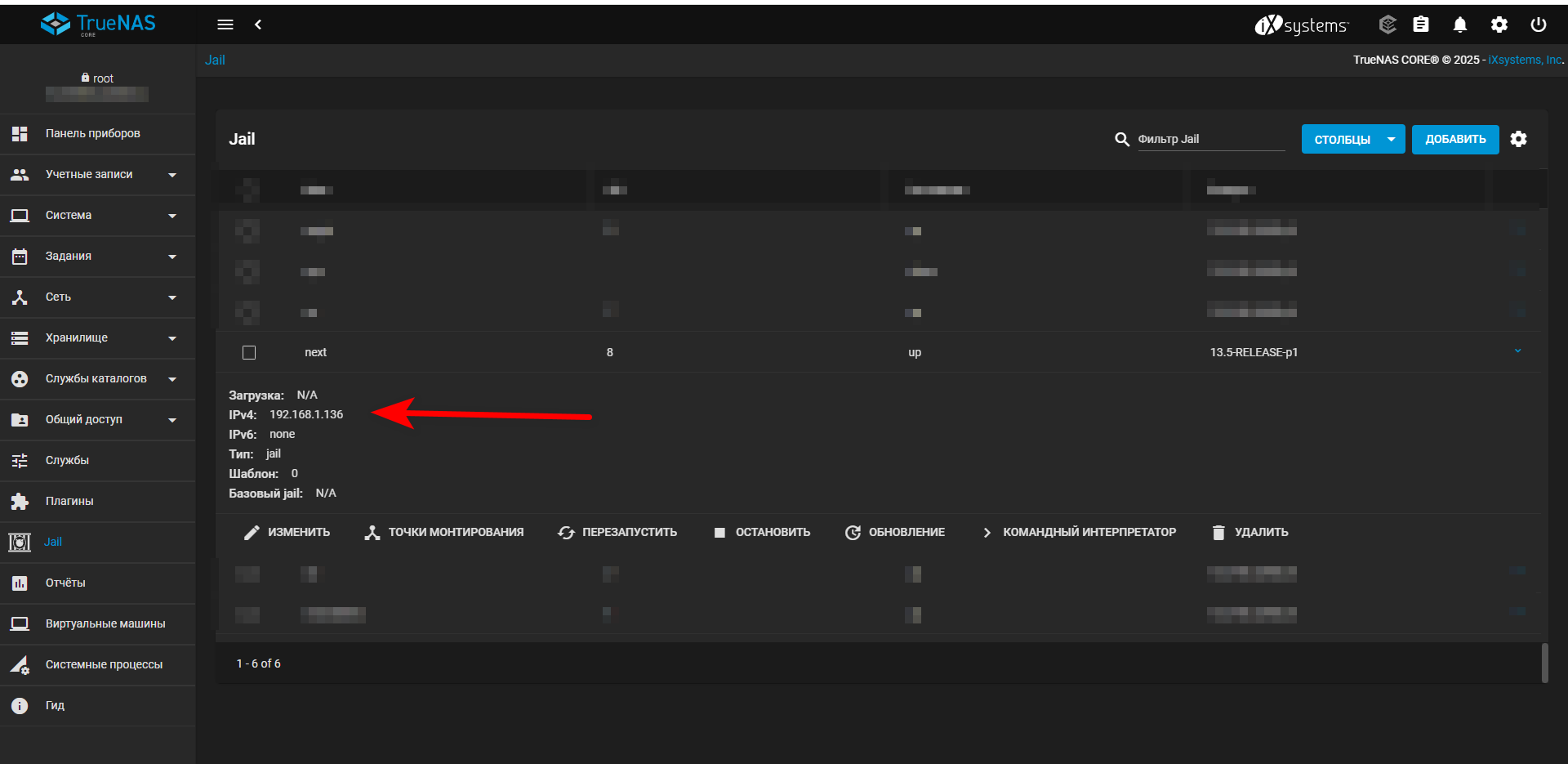This screenshot has width=1568, height=764.
Task: Go to Виртуальные машины page
Action: click(x=98, y=624)
